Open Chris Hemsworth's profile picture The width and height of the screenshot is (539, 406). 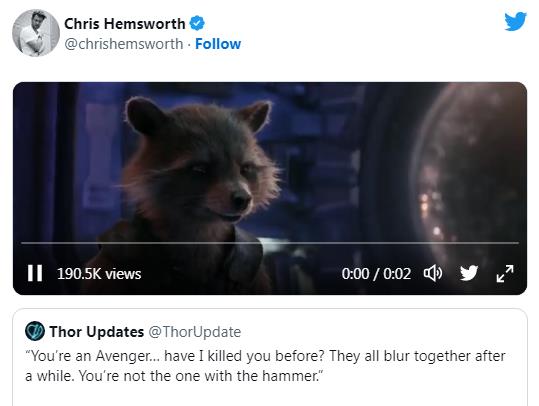[36, 33]
